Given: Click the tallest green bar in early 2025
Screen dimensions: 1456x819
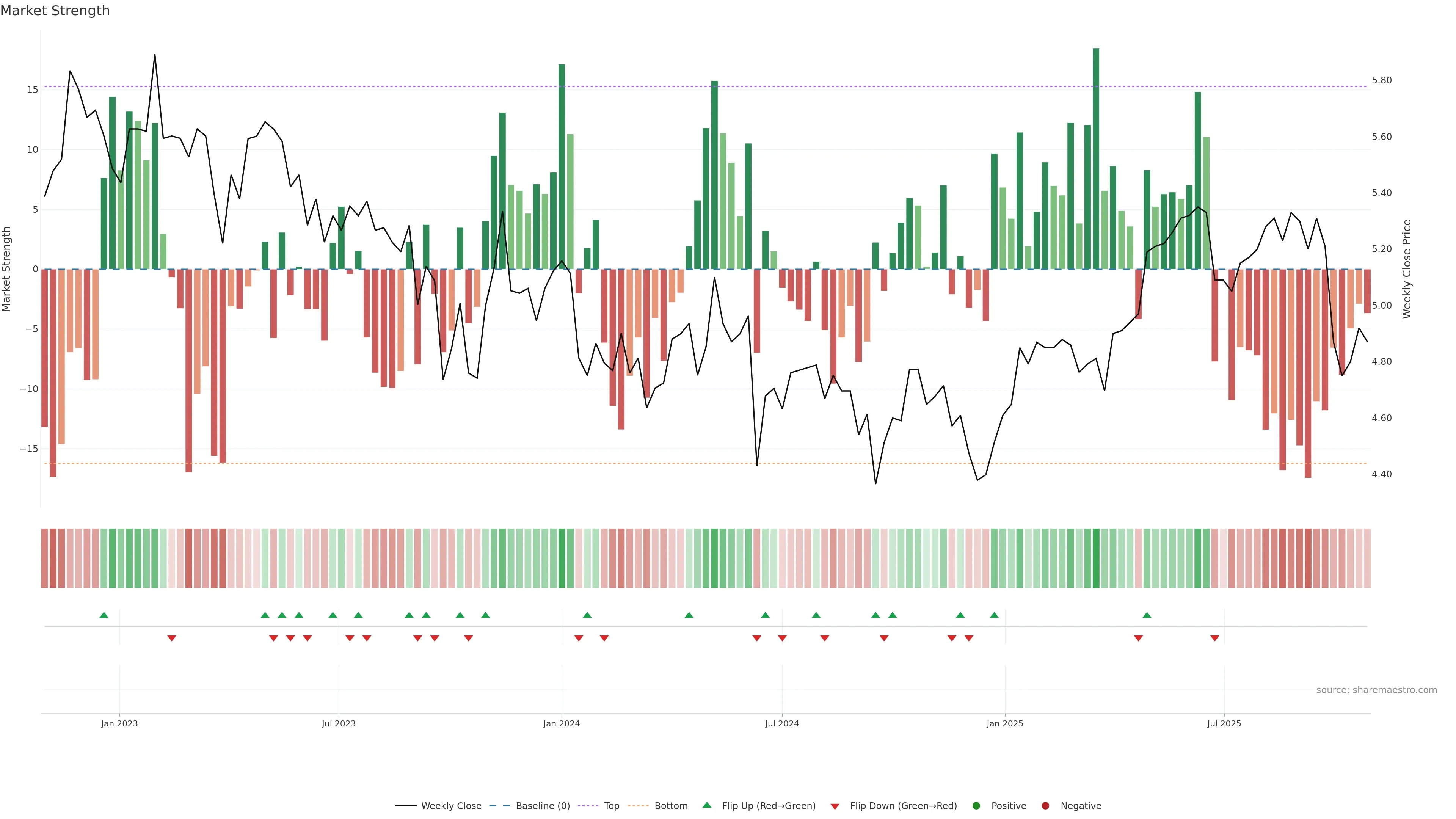Looking at the screenshot, I should pos(1096,158).
